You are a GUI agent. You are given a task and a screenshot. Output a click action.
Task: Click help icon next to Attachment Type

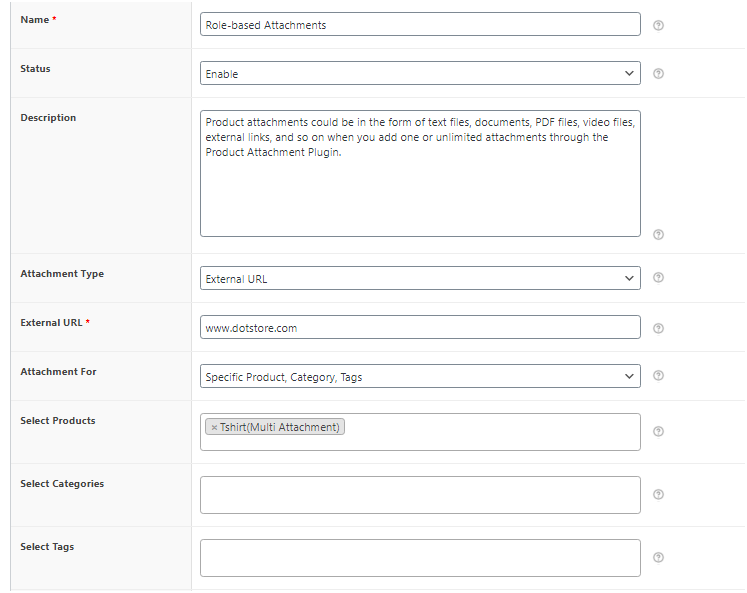pyautogui.click(x=658, y=278)
